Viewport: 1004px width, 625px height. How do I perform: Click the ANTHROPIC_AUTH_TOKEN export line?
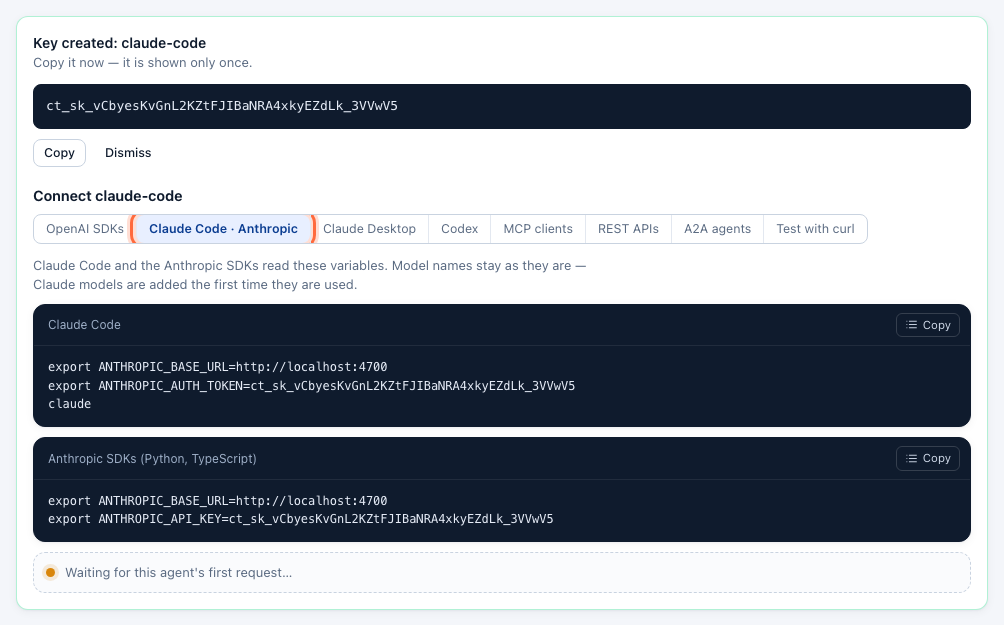click(311, 386)
